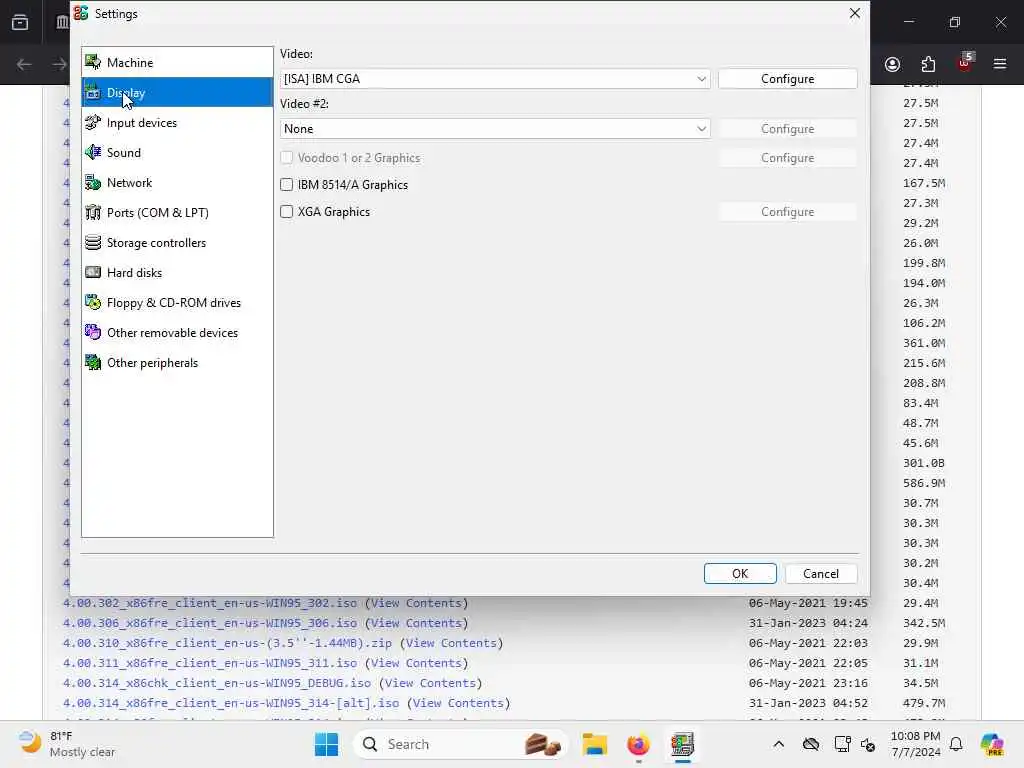Click the 586.9M file size text
This screenshot has width=1024, height=768.
tap(924, 483)
